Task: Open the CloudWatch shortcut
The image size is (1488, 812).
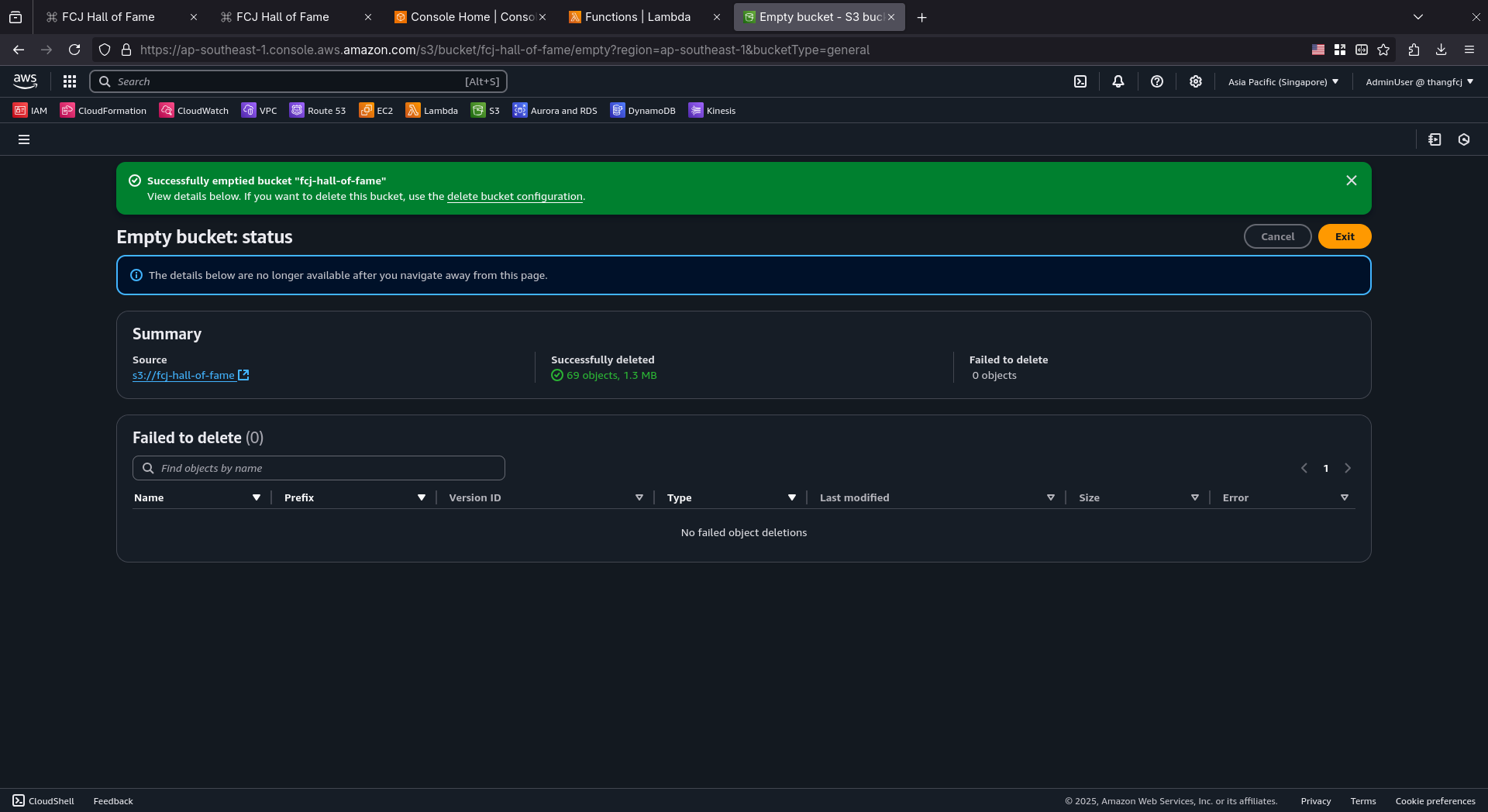Action: click(x=194, y=110)
